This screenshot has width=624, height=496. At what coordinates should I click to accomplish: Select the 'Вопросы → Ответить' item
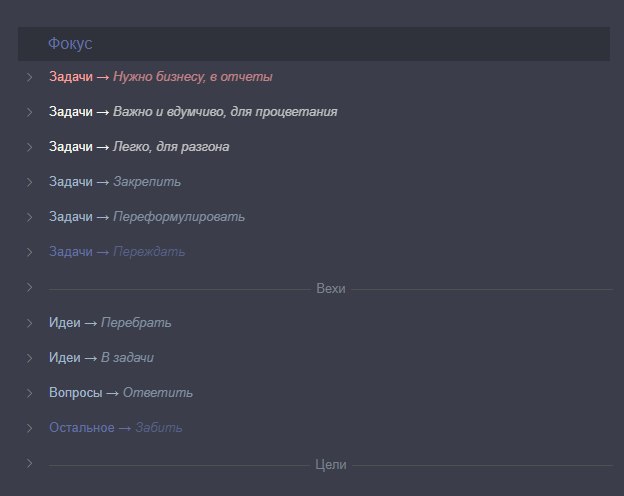(121, 393)
